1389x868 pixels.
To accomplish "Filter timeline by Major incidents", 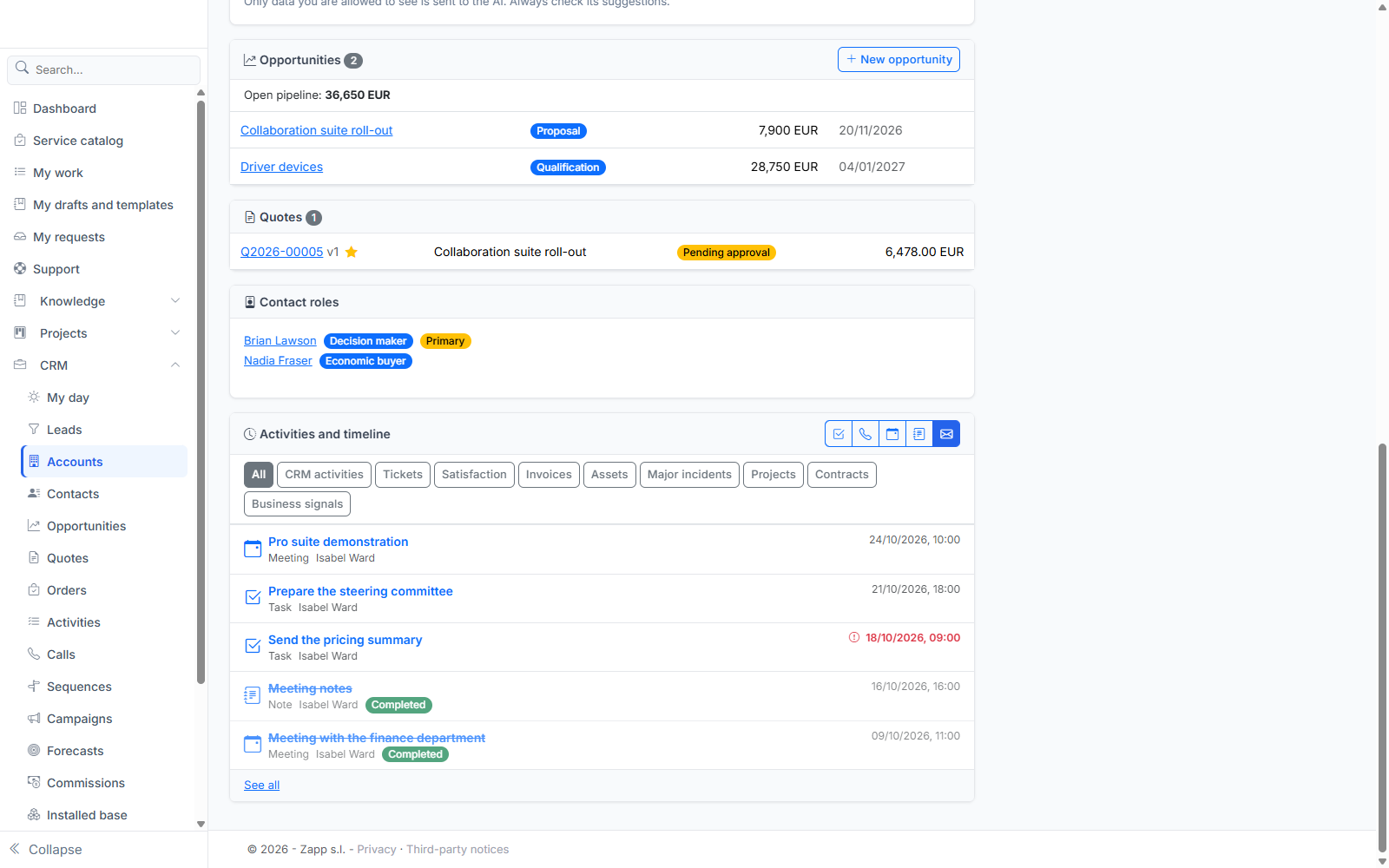I will click(x=689, y=475).
